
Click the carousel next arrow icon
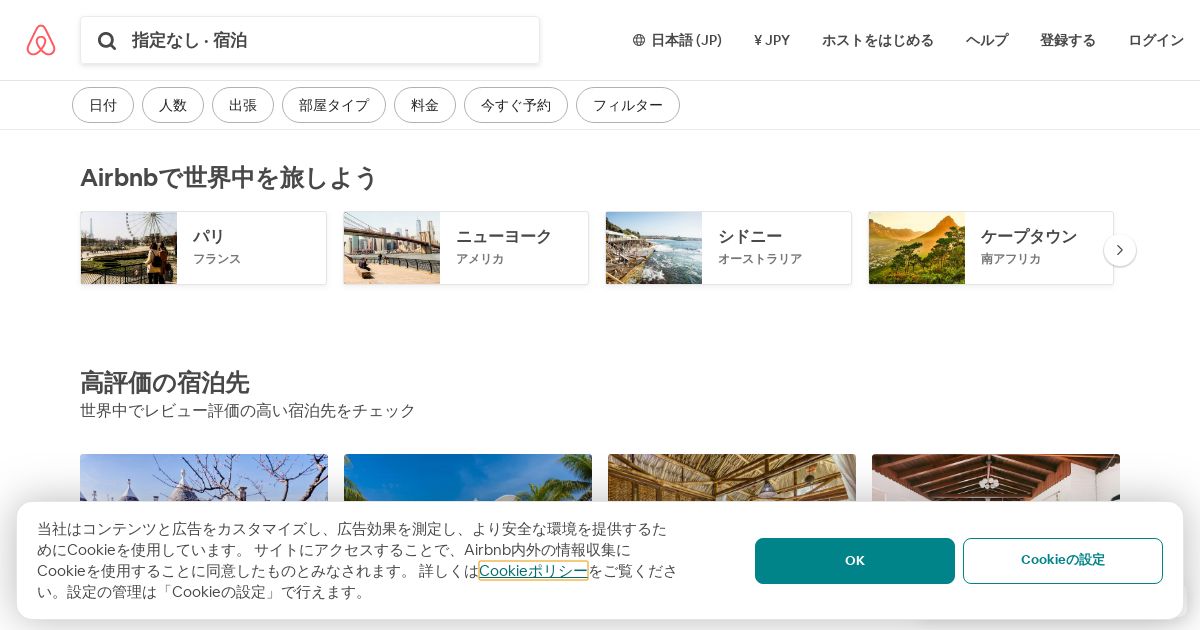(x=1120, y=250)
